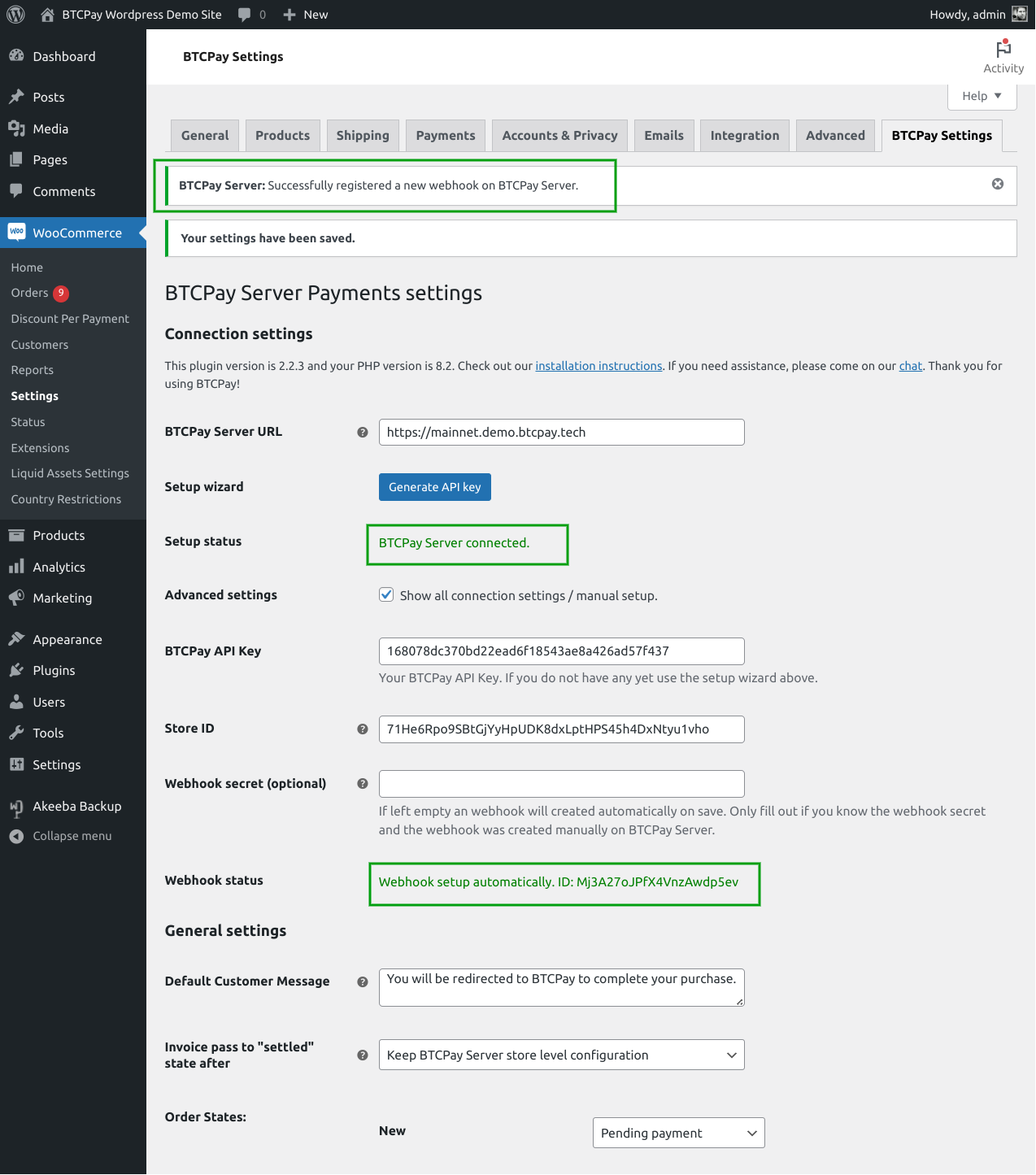Switch to the Products settings tab
This screenshot has width=1036, height=1175.
[x=282, y=135]
